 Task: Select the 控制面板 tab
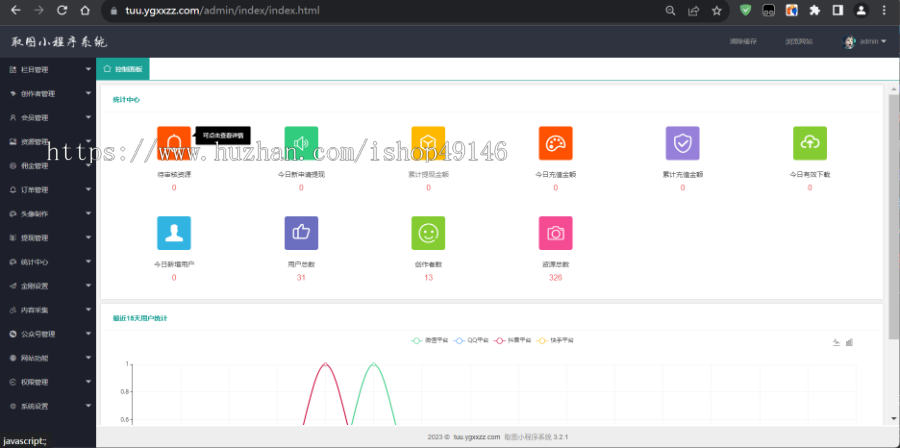click(123, 69)
